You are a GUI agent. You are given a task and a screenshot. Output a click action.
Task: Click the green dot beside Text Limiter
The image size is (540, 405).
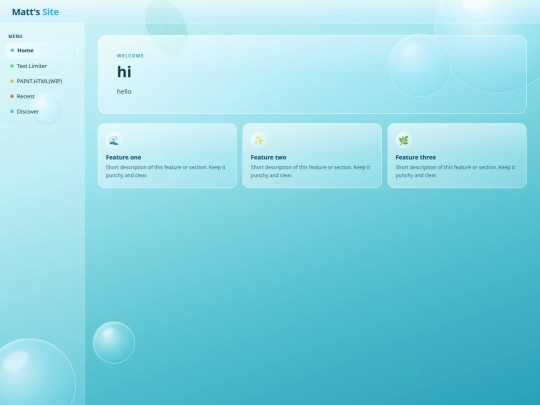tap(12, 66)
